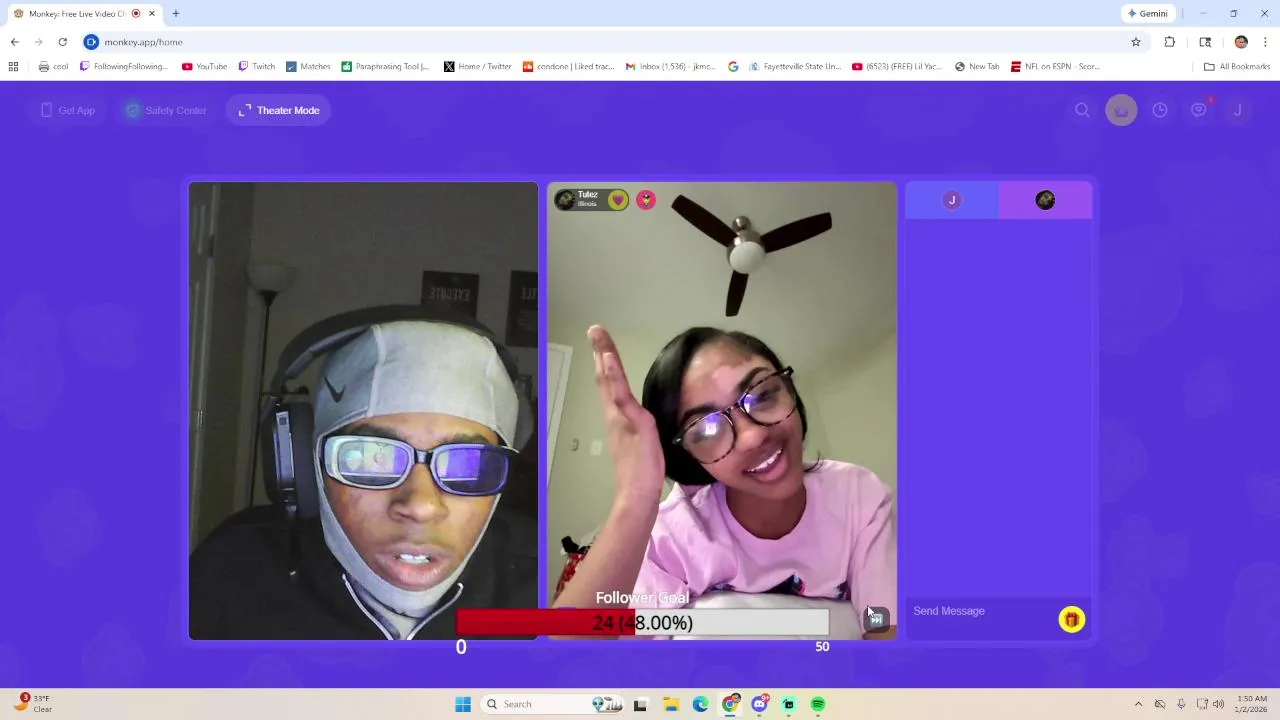Open File Explorer from the taskbar

click(x=671, y=704)
